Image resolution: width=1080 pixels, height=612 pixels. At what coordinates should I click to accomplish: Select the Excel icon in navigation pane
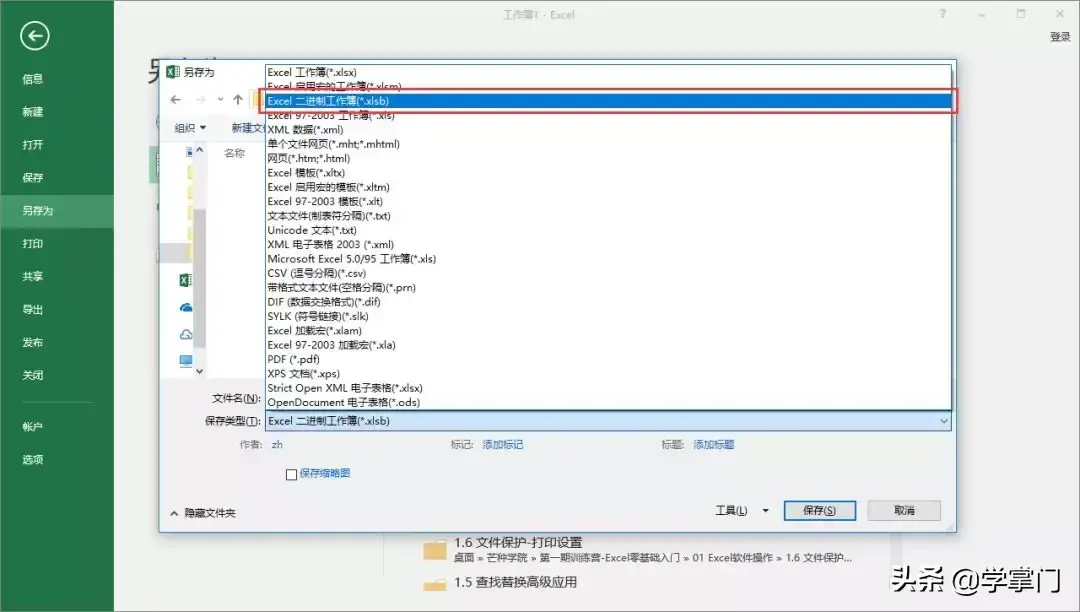tap(186, 279)
